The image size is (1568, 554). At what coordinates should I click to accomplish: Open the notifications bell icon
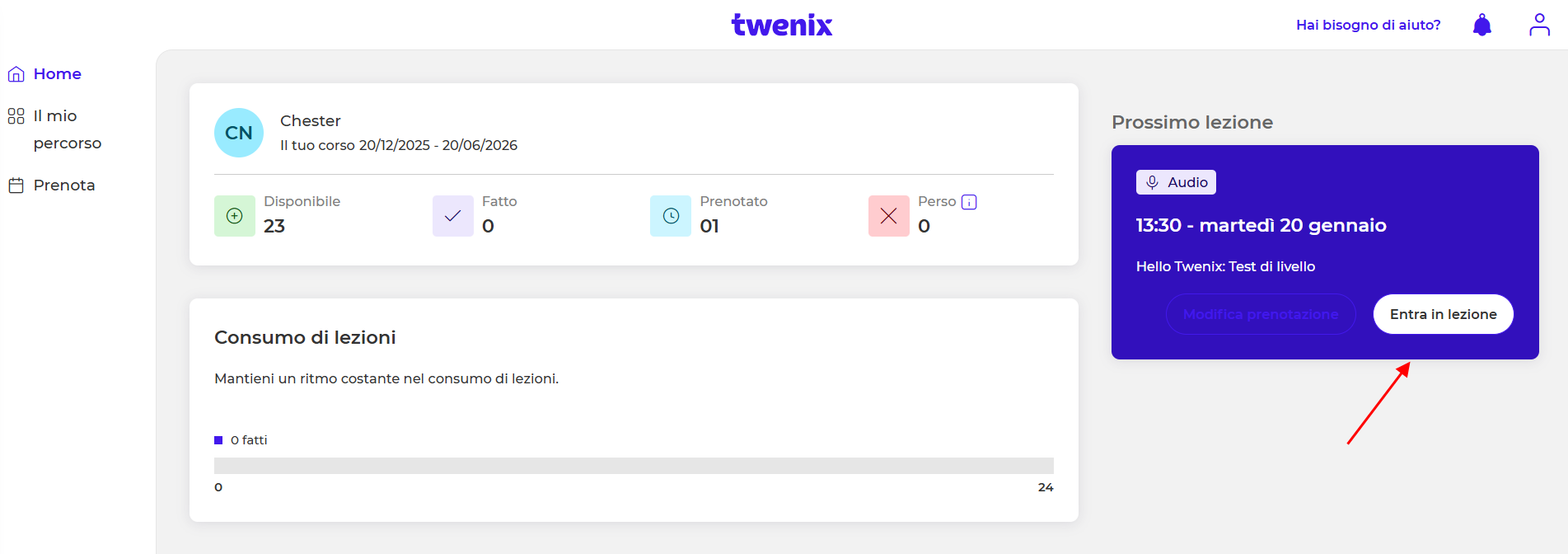[x=1481, y=25]
